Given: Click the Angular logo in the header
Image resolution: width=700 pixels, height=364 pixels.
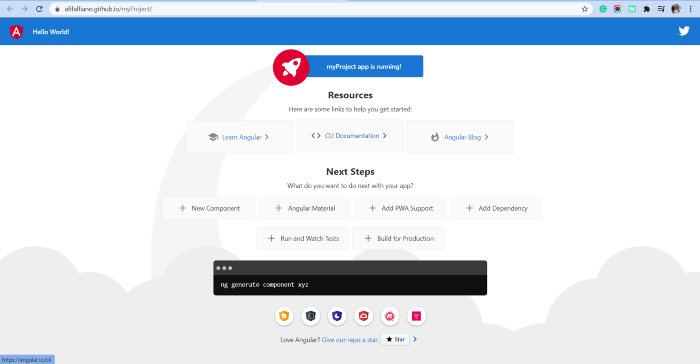Looking at the screenshot, I should pos(16,32).
